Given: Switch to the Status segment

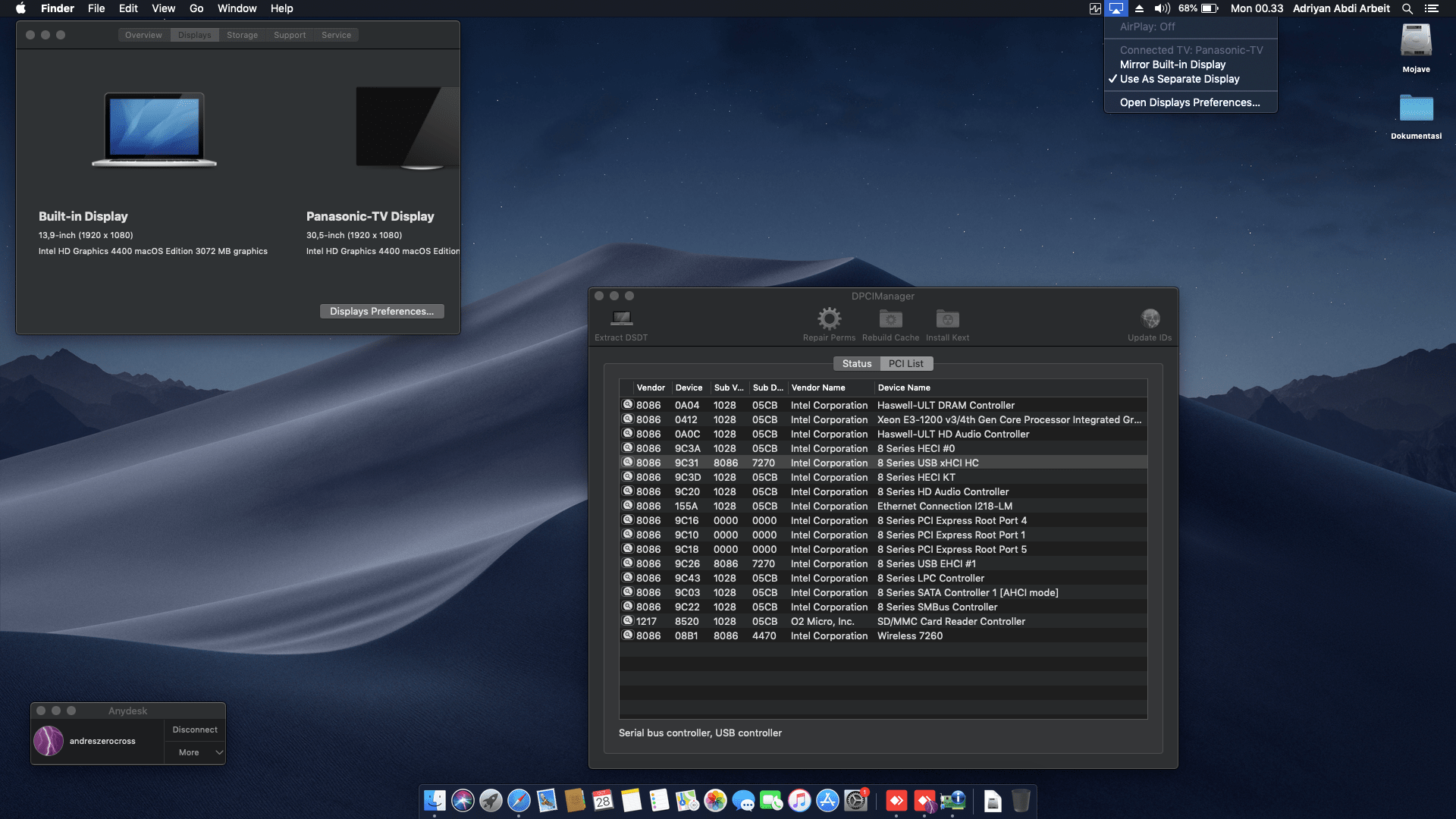Looking at the screenshot, I should 856,364.
